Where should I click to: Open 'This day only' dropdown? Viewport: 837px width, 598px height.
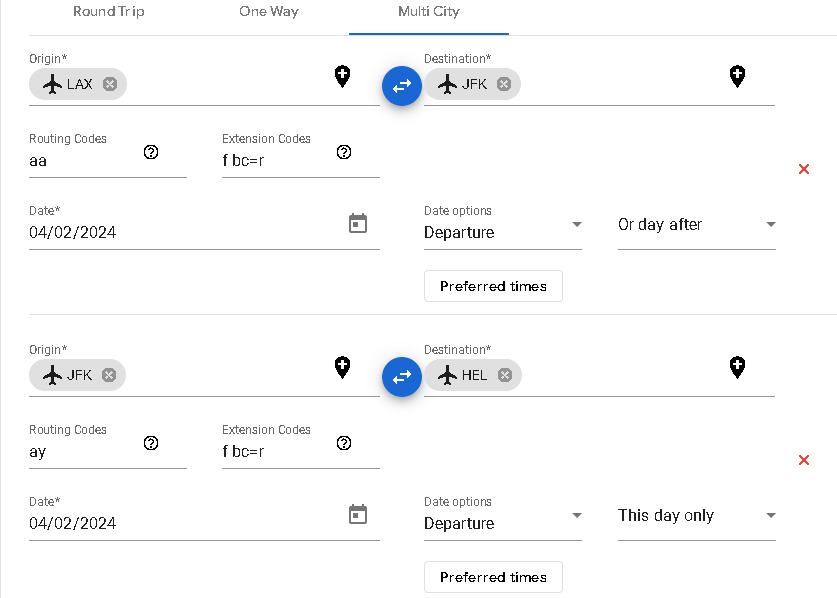pos(696,516)
